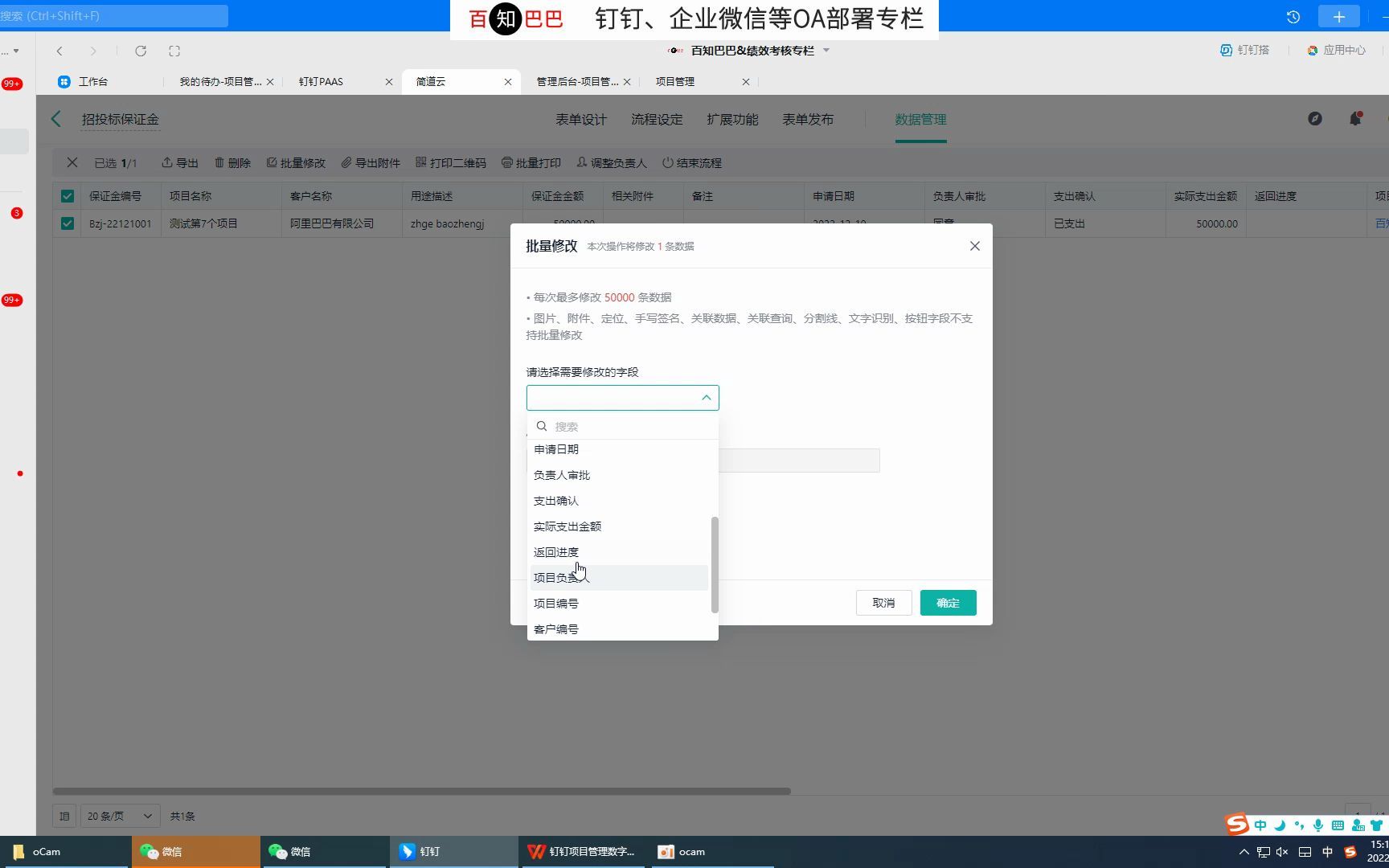The height and width of the screenshot is (868, 1389).
Task: Close the 钉钉PAAS tab
Action: point(389,82)
